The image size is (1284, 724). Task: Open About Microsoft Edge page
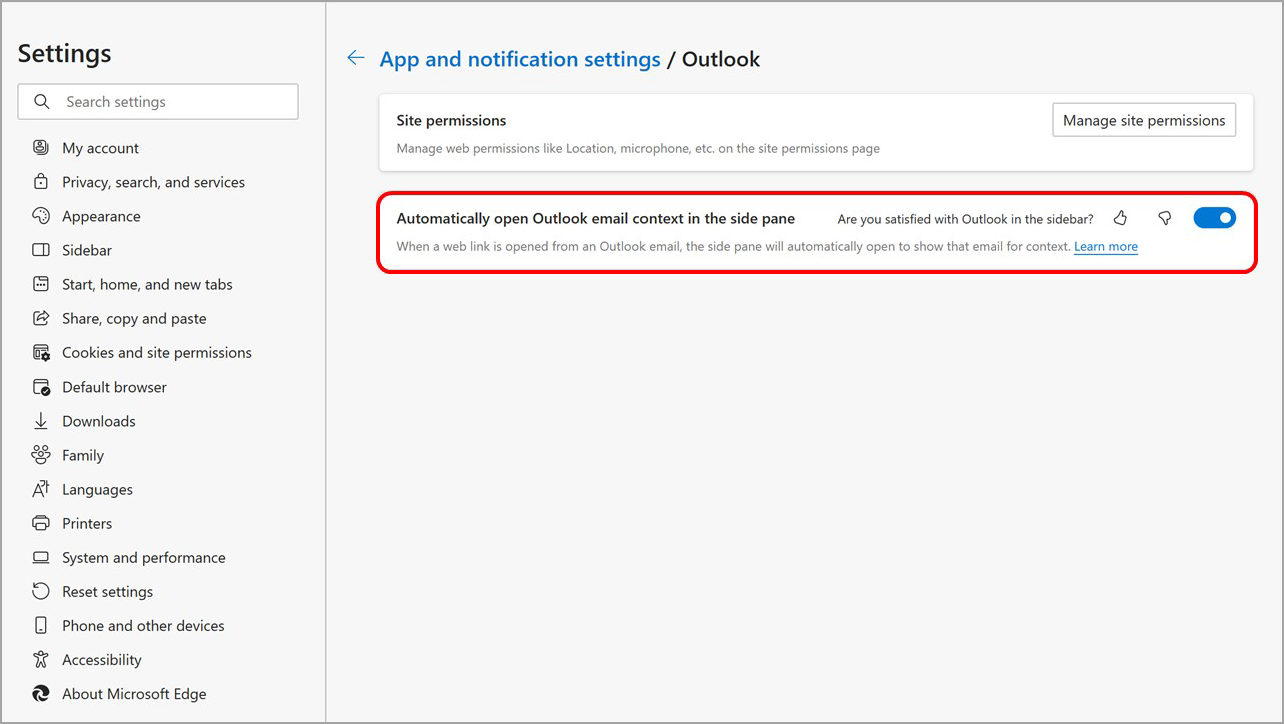[134, 693]
